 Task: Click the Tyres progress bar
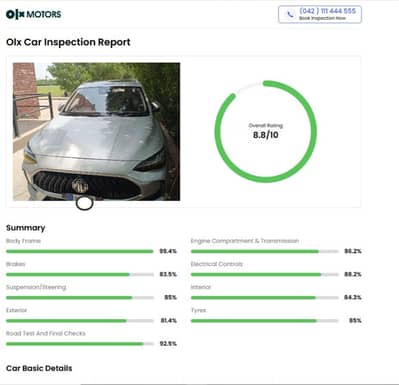tap(265, 321)
